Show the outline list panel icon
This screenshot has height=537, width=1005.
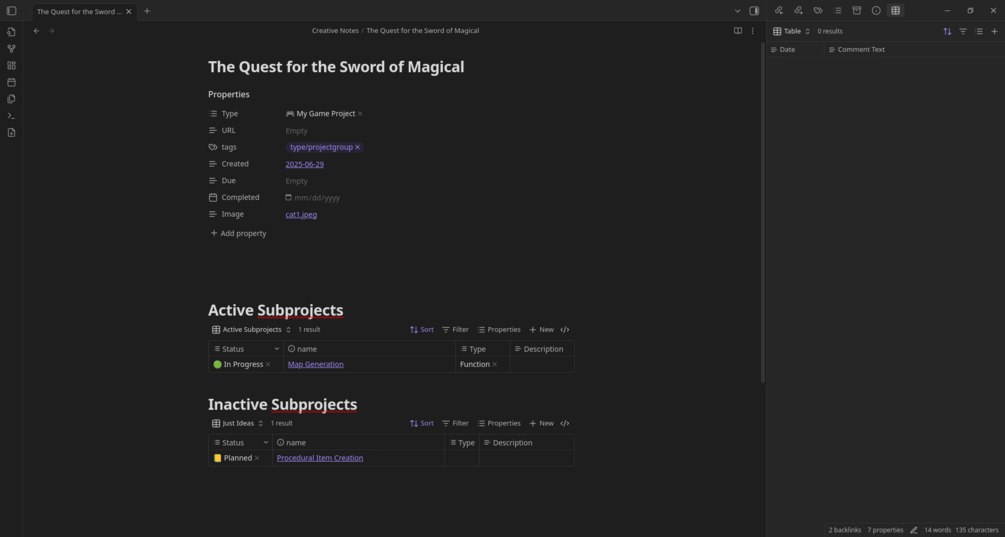click(838, 11)
